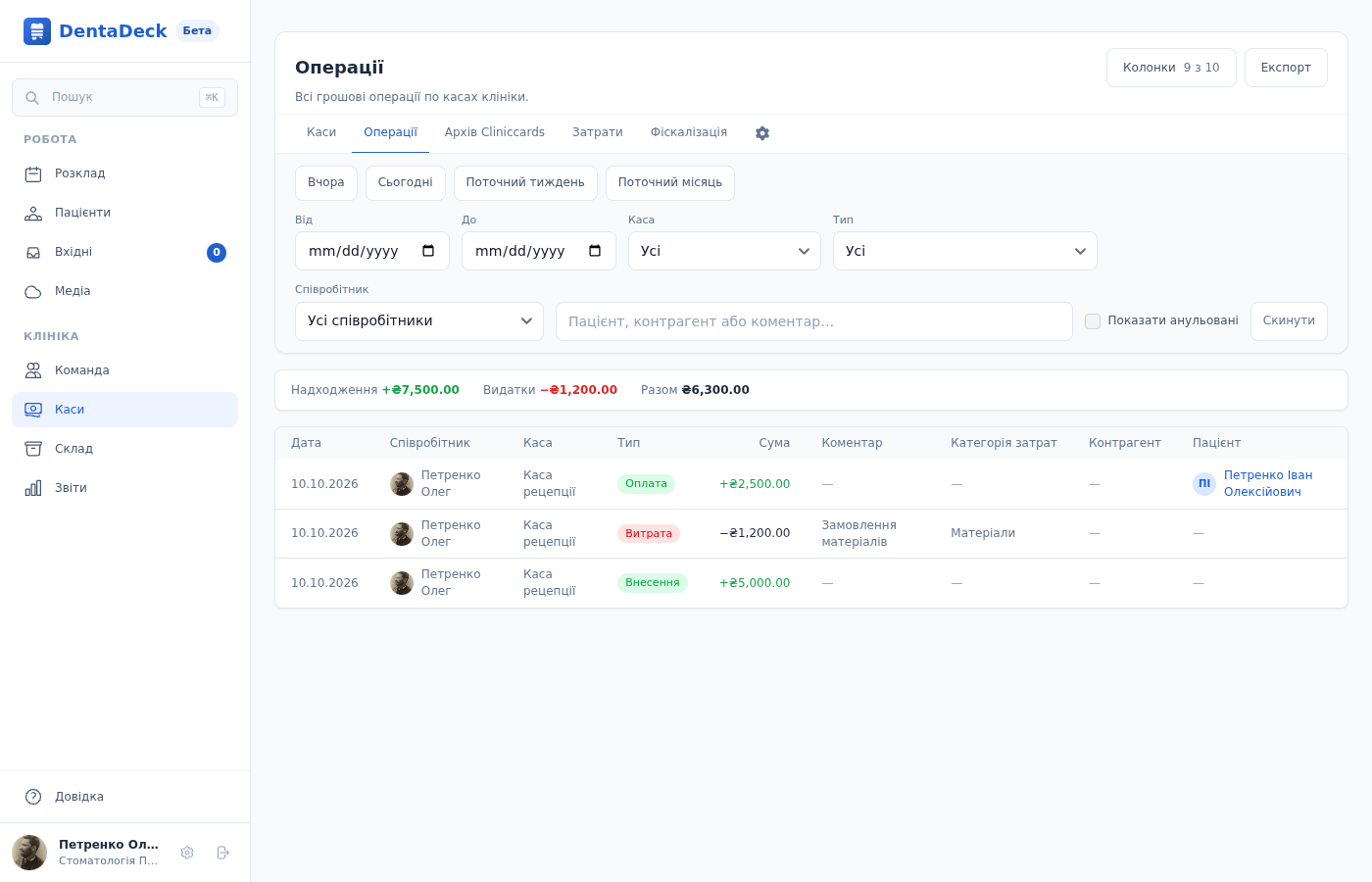Click the Скинути reset button
1372x882 pixels.
(1289, 321)
